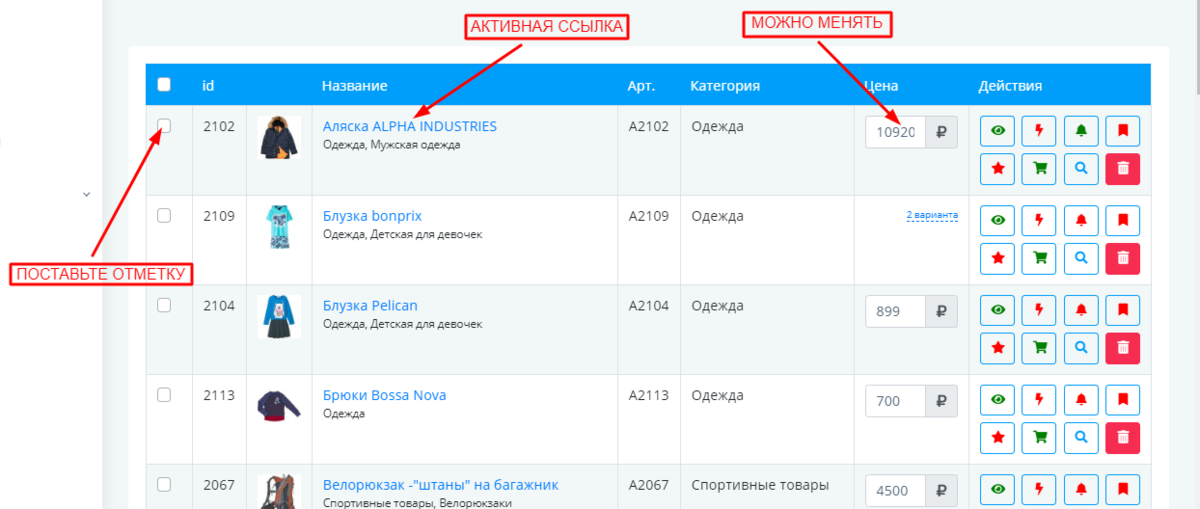Screen dimensions: 1200x509
Task: Check the checkbox for product 2102
Action: (x=164, y=126)
